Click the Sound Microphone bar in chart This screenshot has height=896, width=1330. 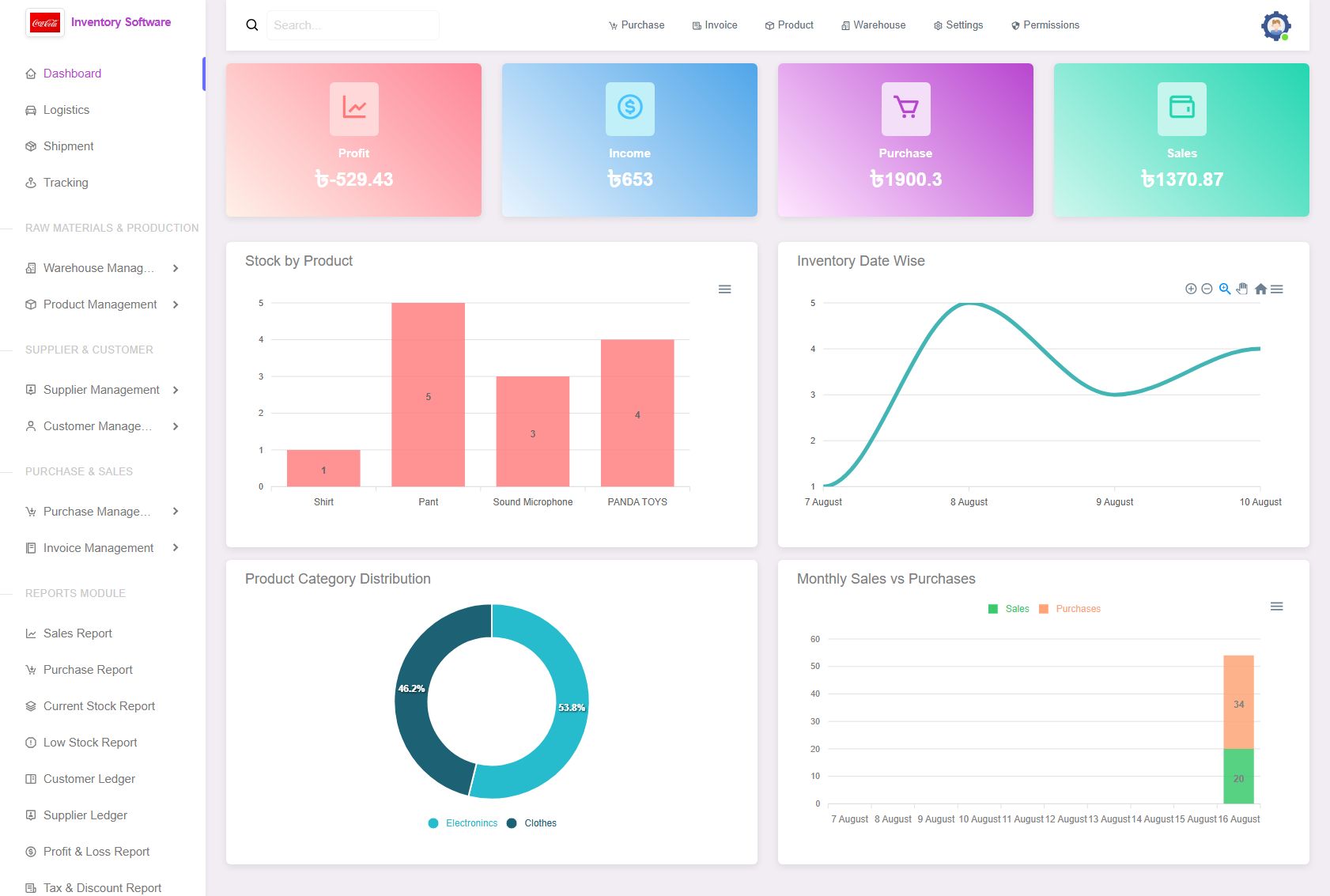[533, 432]
